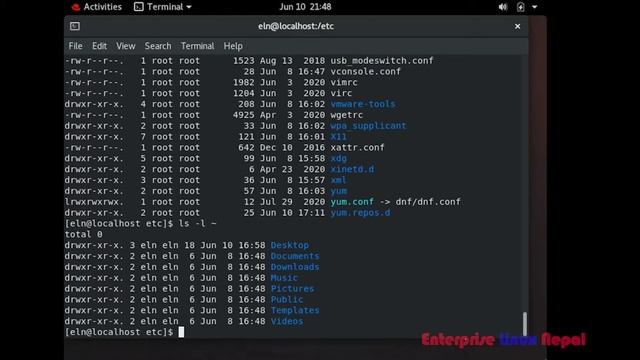Click the Public directory name

tap(287, 300)
